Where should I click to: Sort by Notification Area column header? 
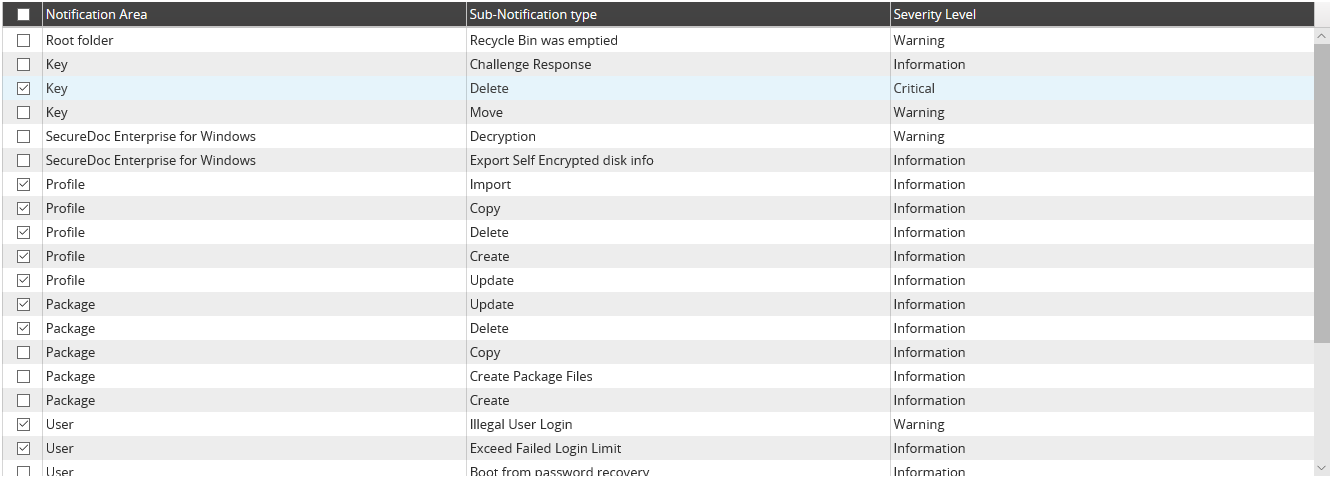[255, 15]
